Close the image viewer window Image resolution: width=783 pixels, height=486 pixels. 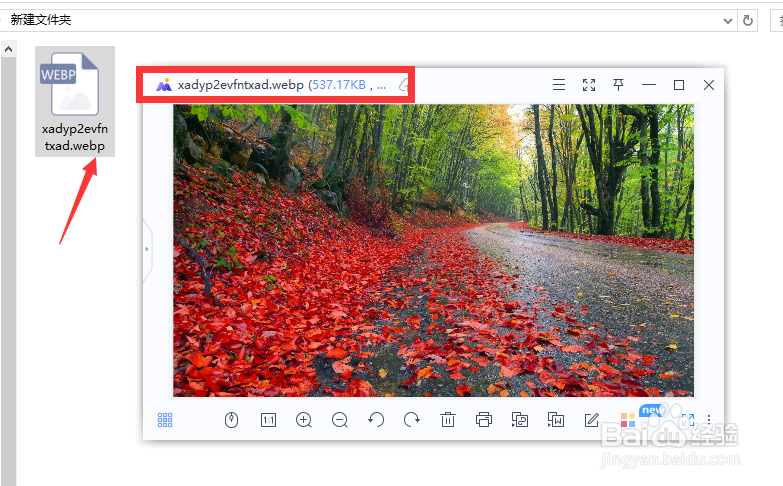[x=709, y=85]
